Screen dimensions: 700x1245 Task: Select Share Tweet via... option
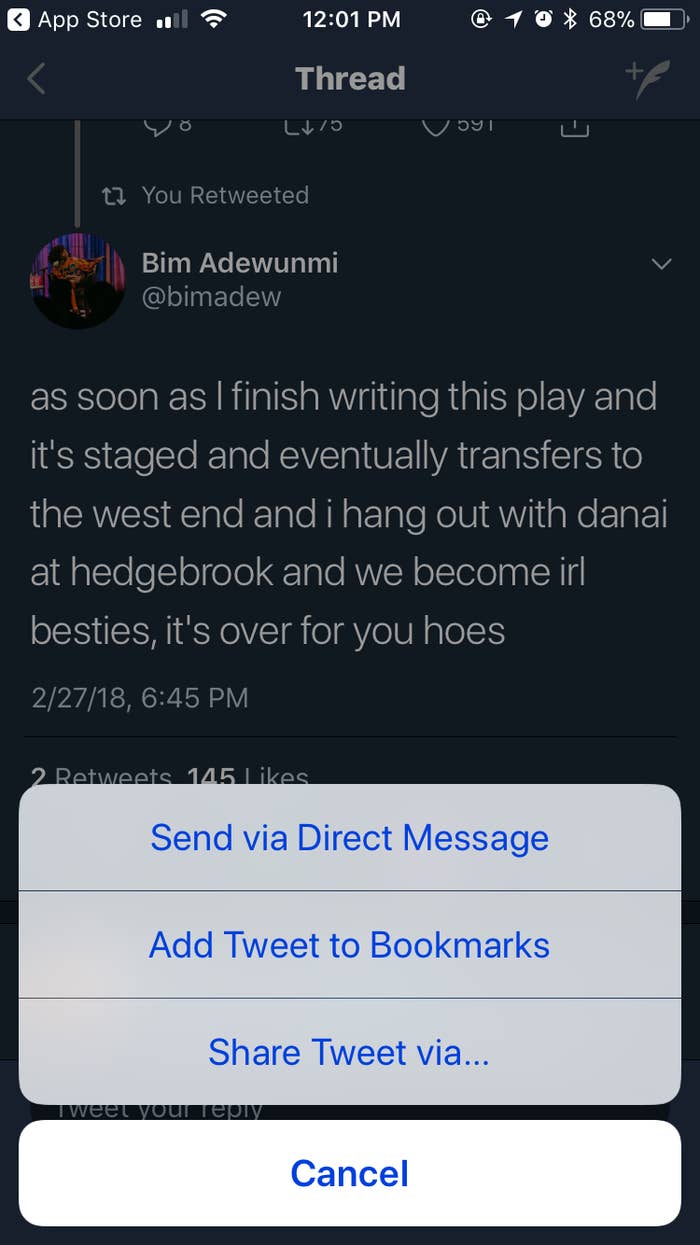click(x=350, y=1052)
